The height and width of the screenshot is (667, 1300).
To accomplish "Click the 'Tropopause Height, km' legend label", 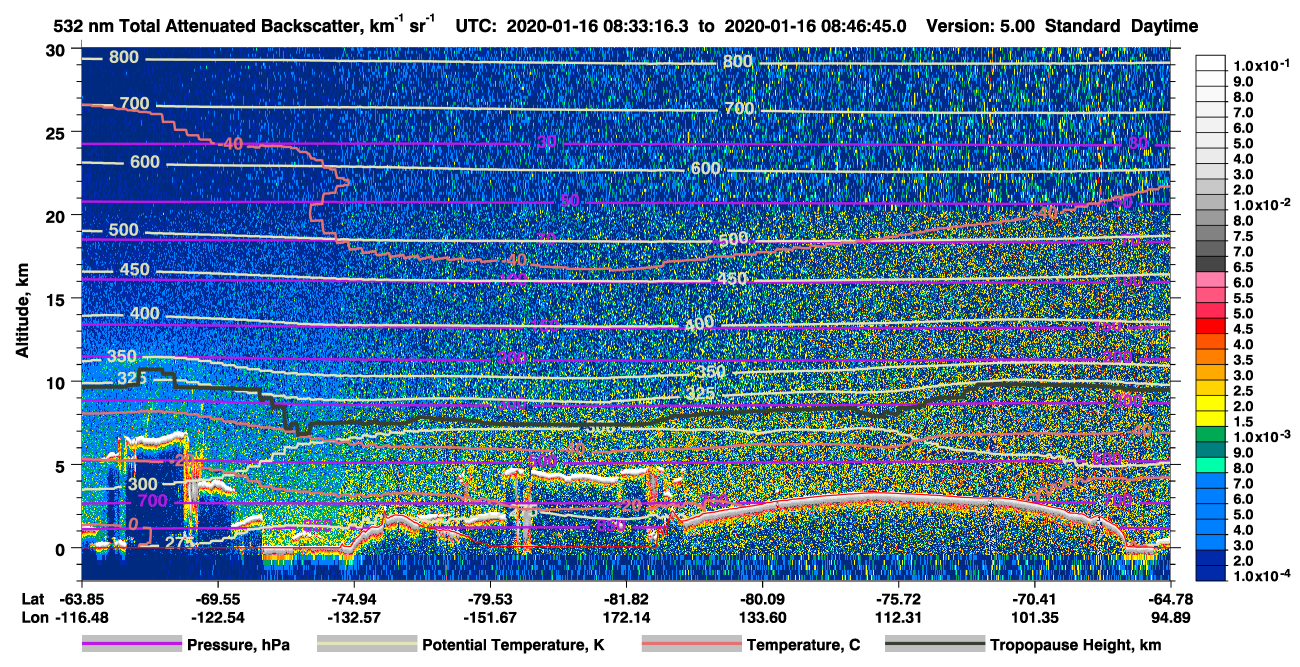I will 1076,645.
